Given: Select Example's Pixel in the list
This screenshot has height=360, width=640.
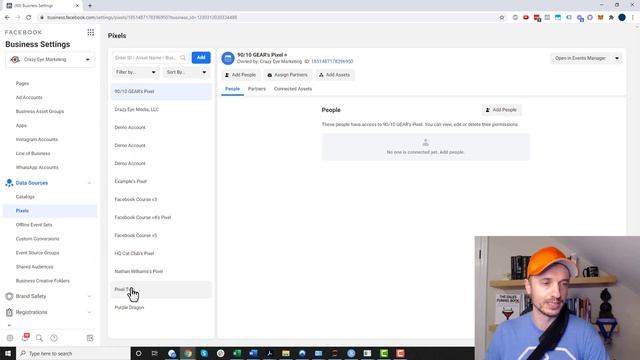Looking at the screenshot, I should click(x=161, y=181).
